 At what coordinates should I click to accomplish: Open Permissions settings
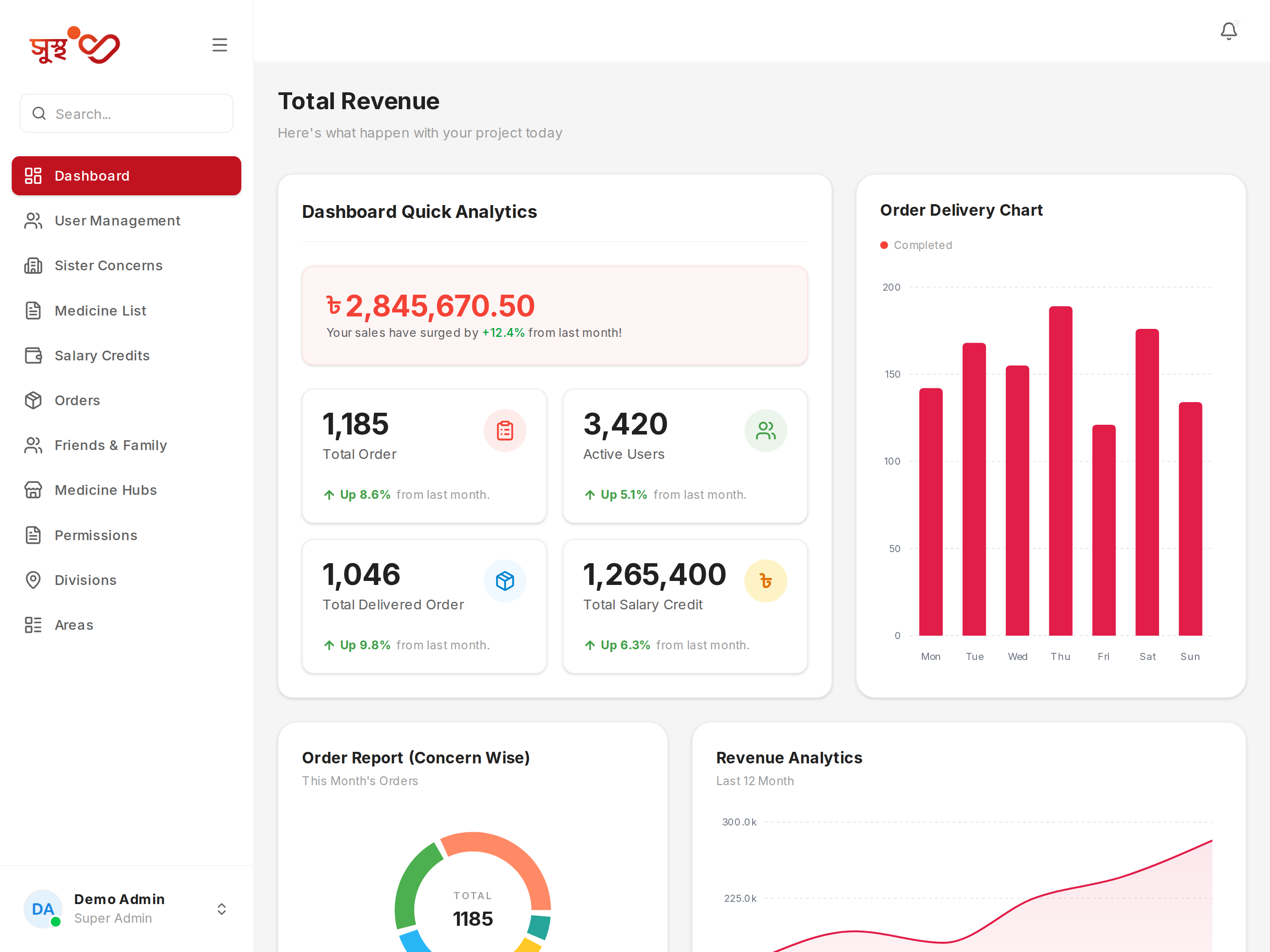pyautogui.click(x=126, y=535)
